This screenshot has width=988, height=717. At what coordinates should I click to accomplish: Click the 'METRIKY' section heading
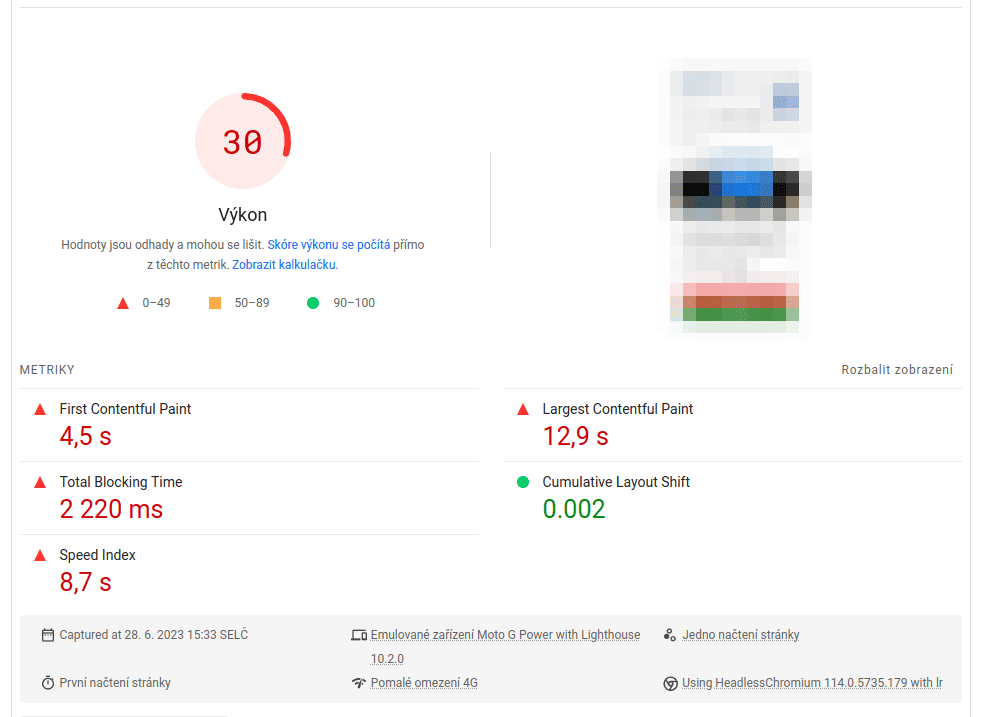point(47,370)
